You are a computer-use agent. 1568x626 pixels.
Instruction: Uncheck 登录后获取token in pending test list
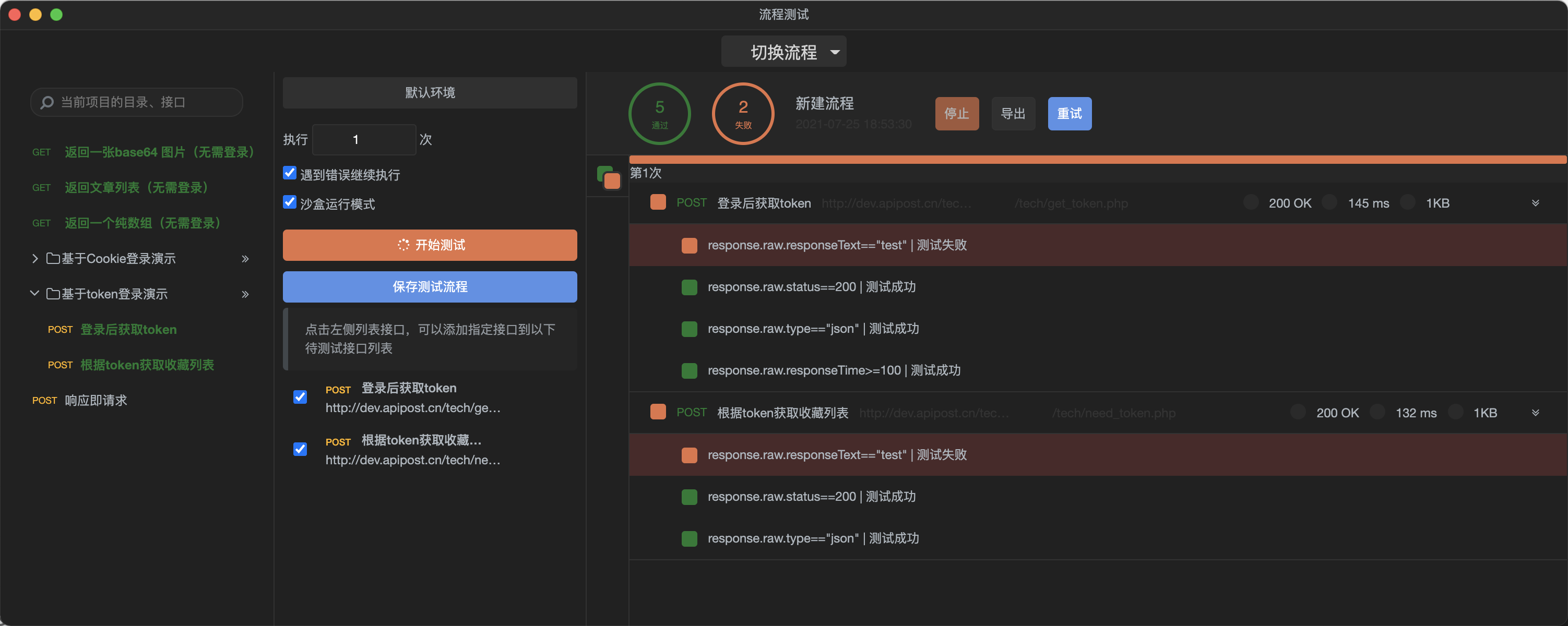[x=300, y=398]
